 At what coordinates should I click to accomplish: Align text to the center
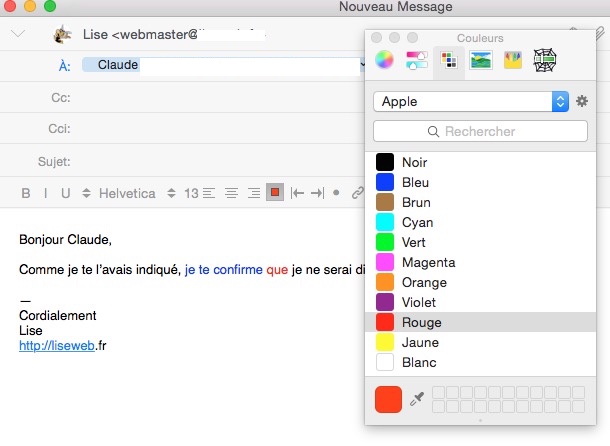[231, 193]
